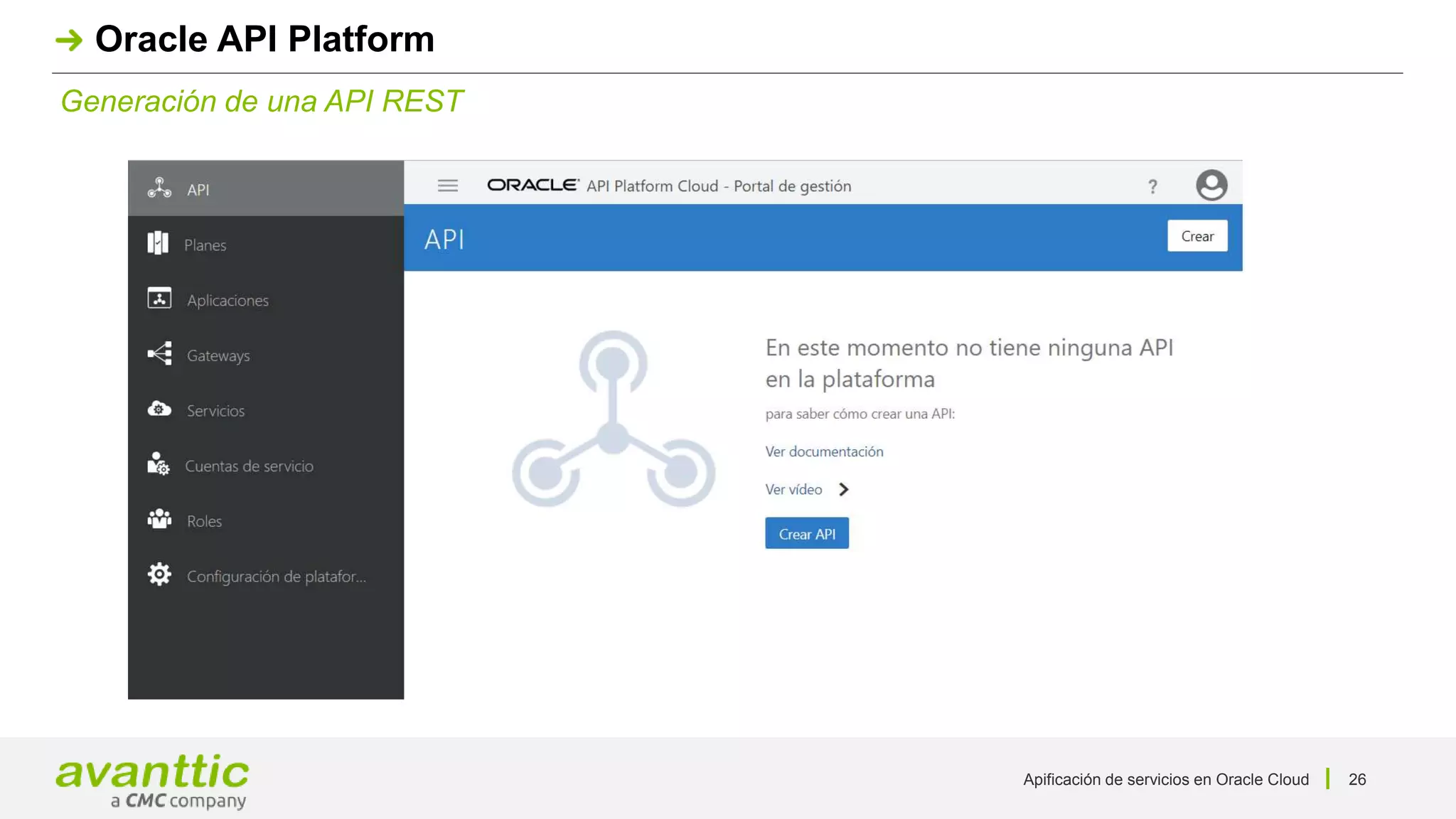Select Roles in the sidebar
Screen dimensions: 1456x819
266,520
